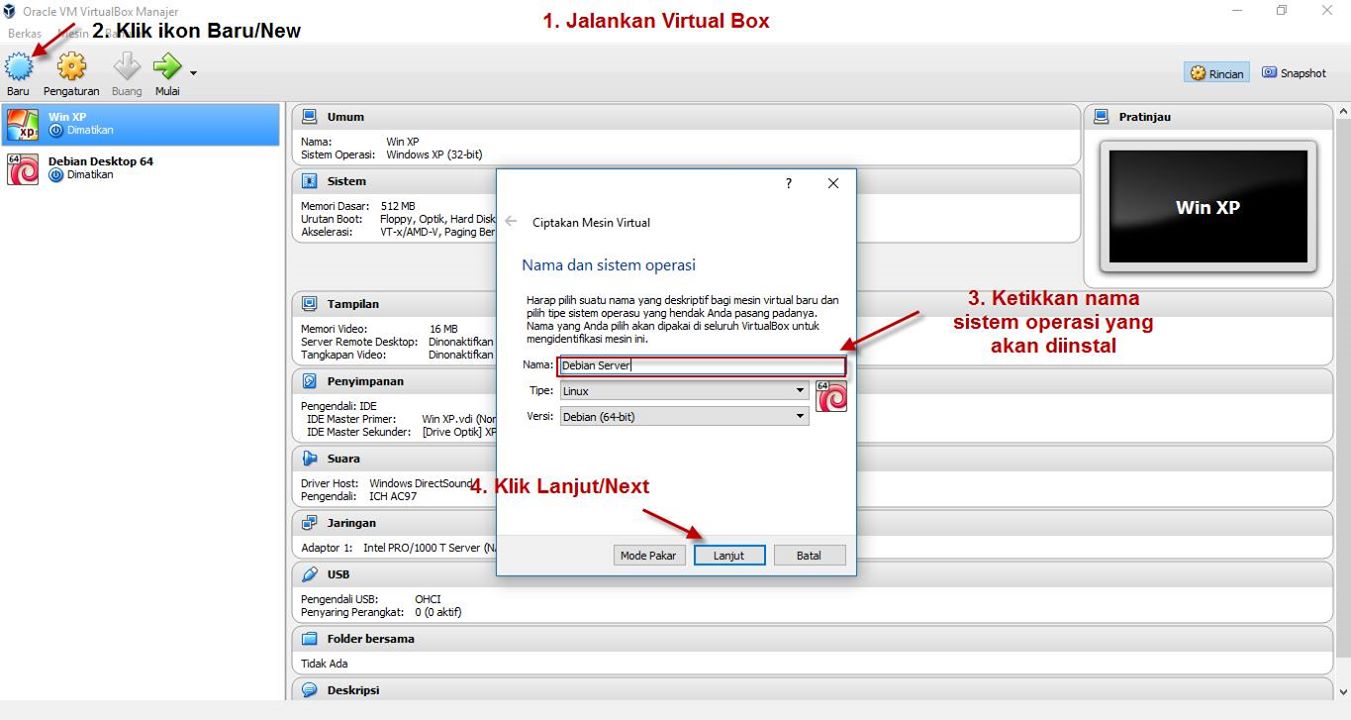Click the USB section icon

310,574
